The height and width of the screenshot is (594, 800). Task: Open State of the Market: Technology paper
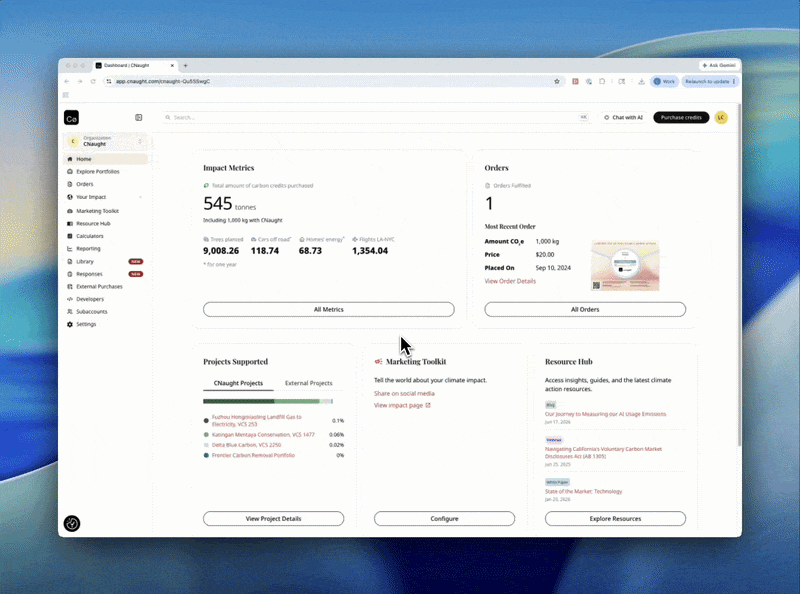[583, 491]
